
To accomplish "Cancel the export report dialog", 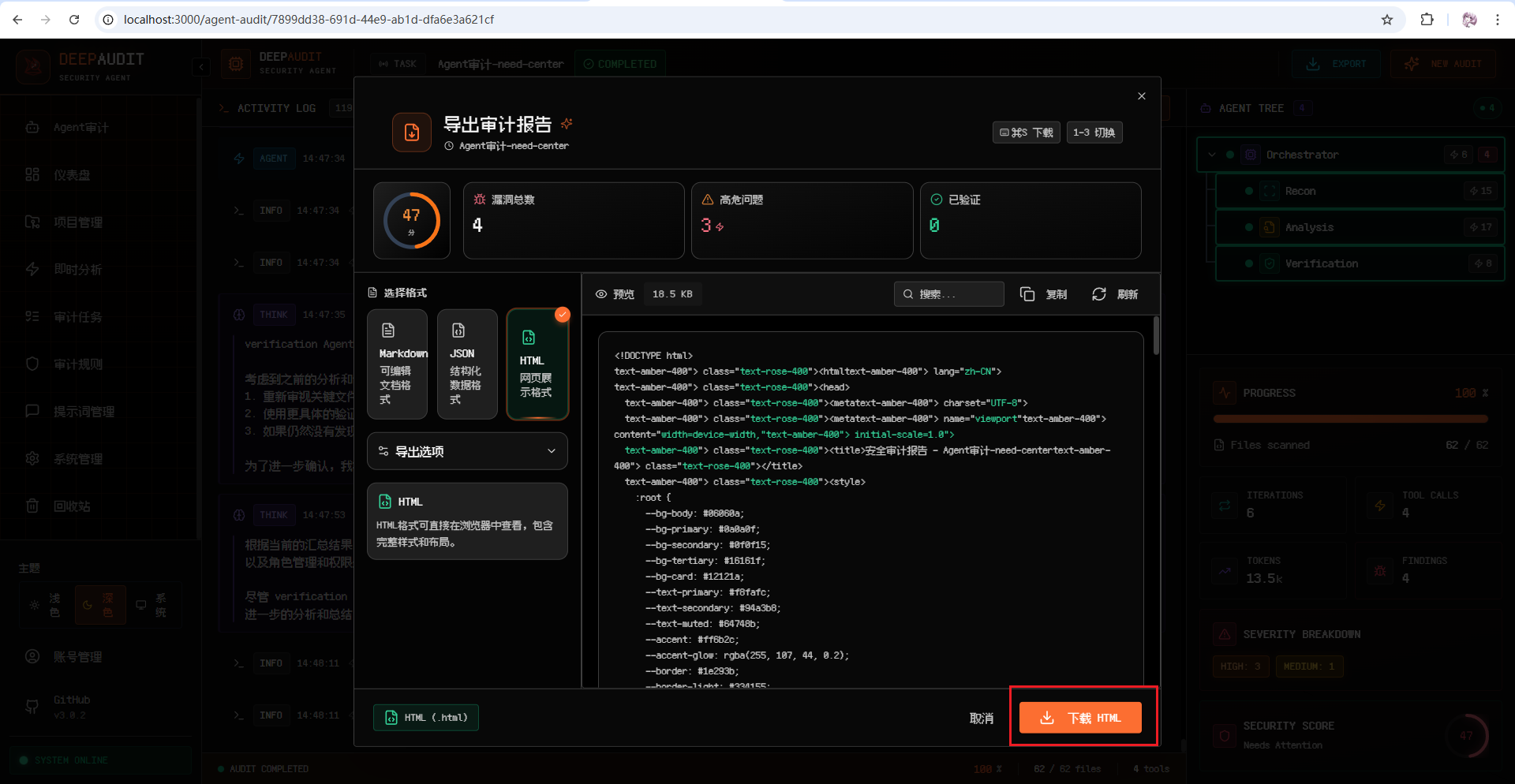I will point(982,718).
